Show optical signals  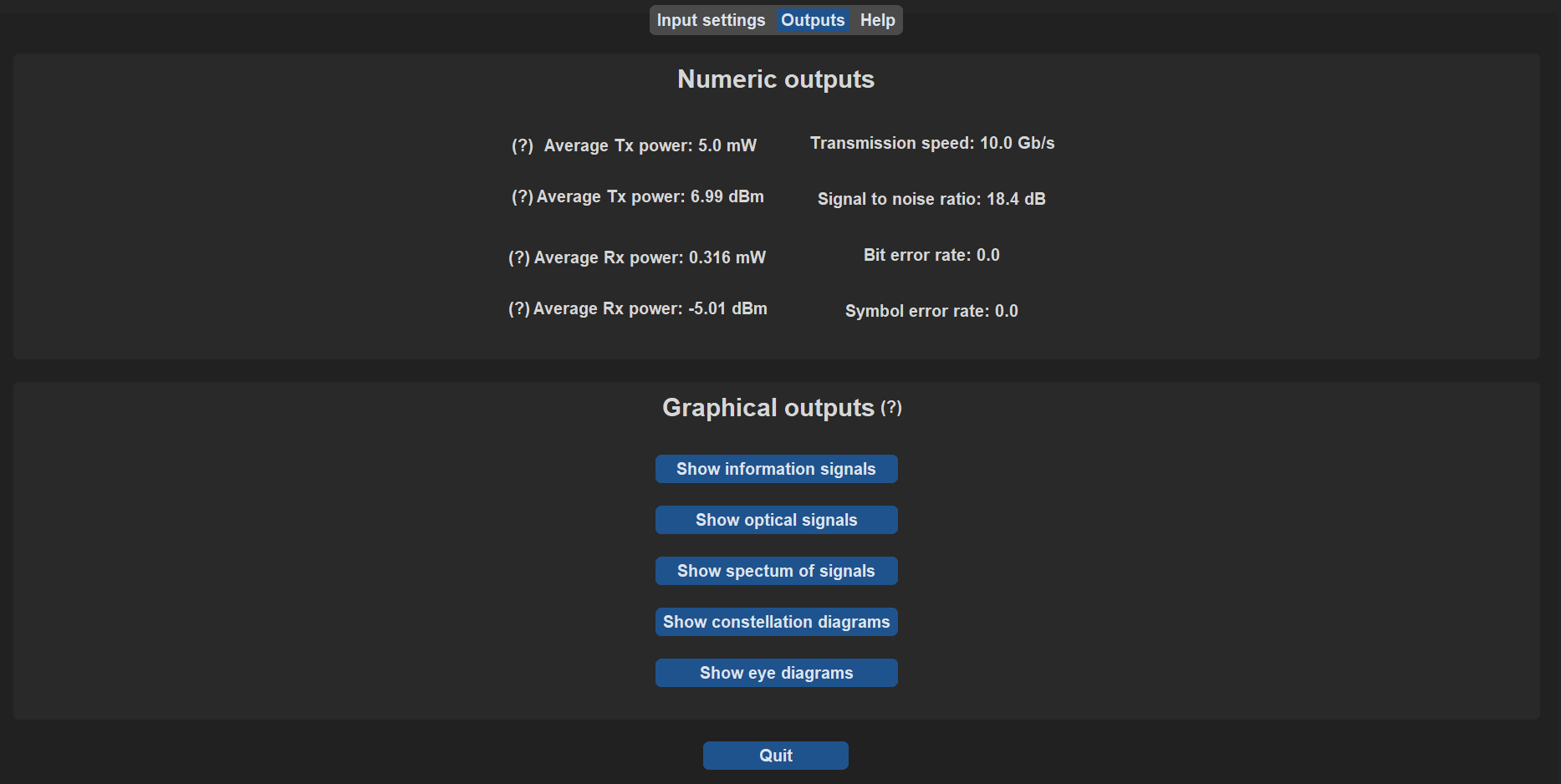click(x=776, y=519)
